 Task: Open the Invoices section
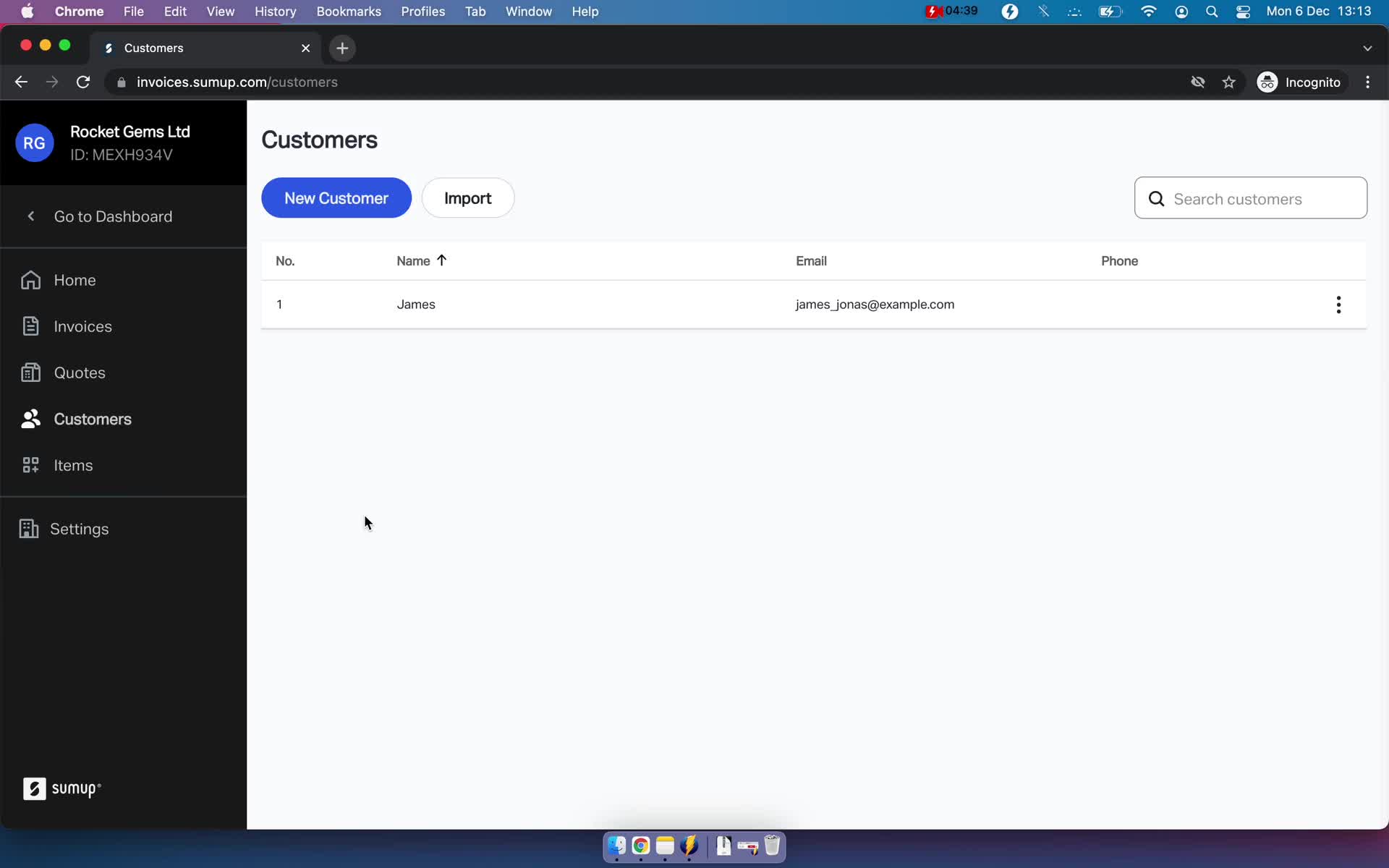coord(82,326)
